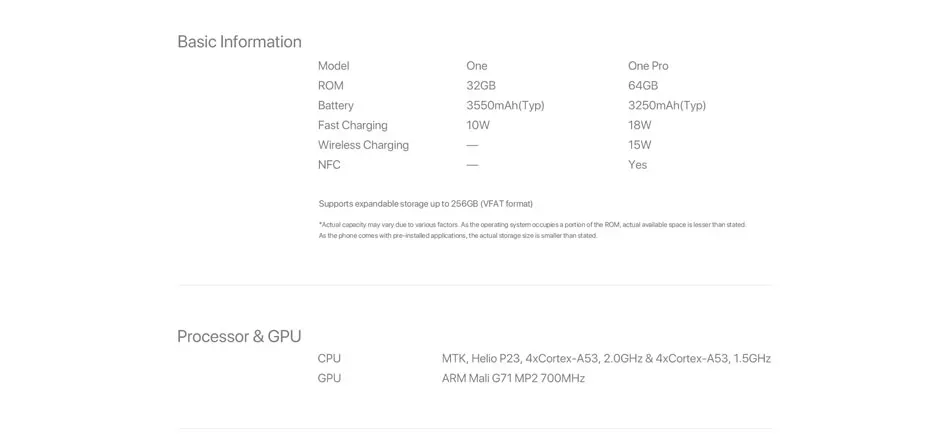The width and height of the screenshot is (950, 447).
Task: Select the One Pro column header
Action: 648,66
